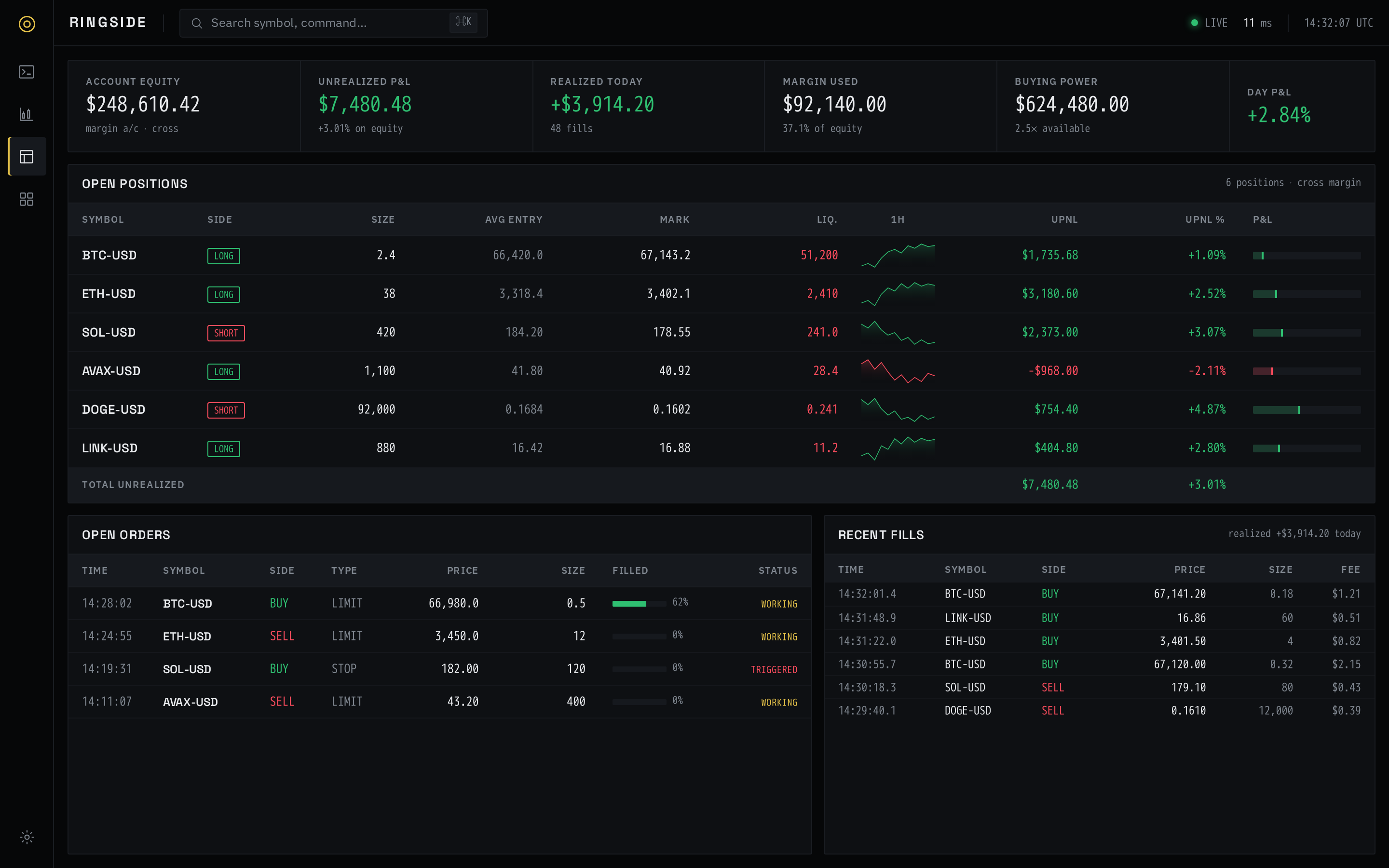Screen dimensions: 1389x868
Task: Sort recent fills by FEE header
Action: tap(1350, 570)
